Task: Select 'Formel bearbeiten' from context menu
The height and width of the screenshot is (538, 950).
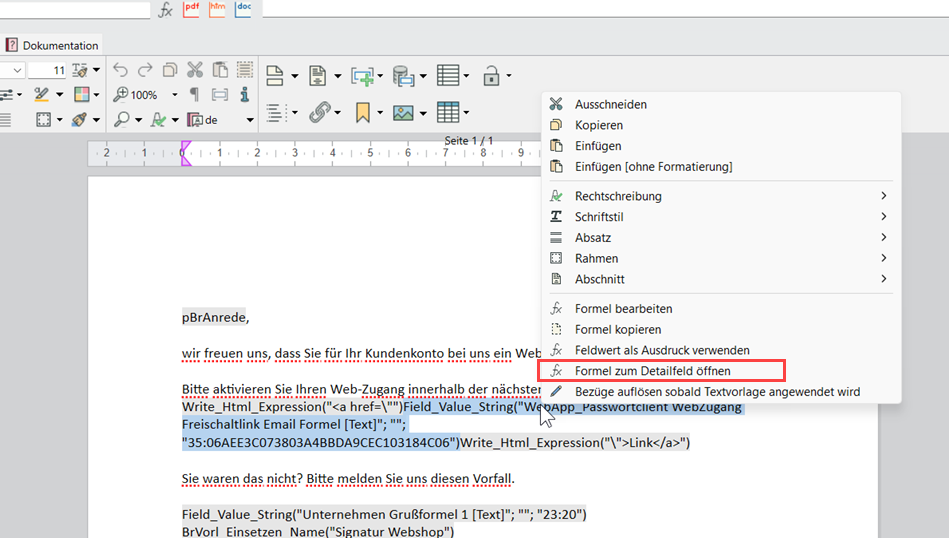Action: click(623, 309)
